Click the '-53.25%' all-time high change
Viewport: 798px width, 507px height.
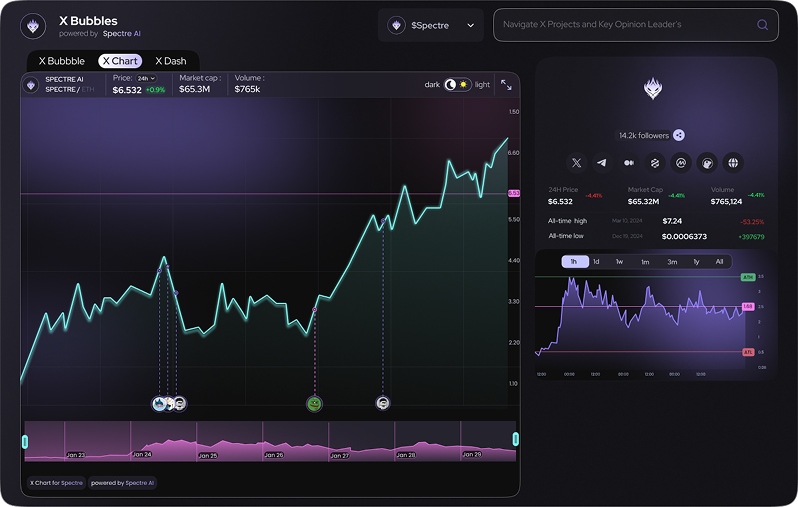(x=752, y=222)
